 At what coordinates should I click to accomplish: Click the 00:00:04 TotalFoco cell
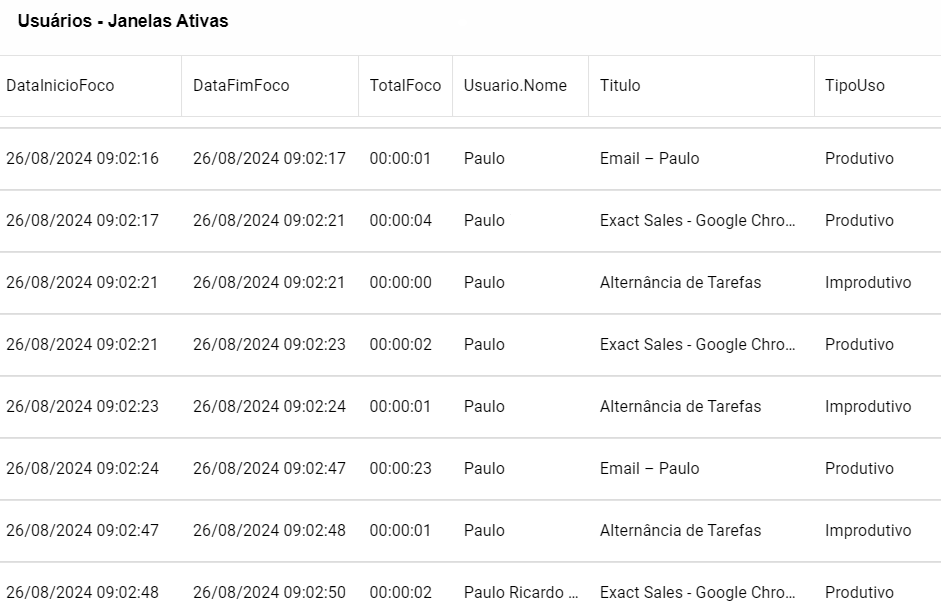[x=400, y=221]
